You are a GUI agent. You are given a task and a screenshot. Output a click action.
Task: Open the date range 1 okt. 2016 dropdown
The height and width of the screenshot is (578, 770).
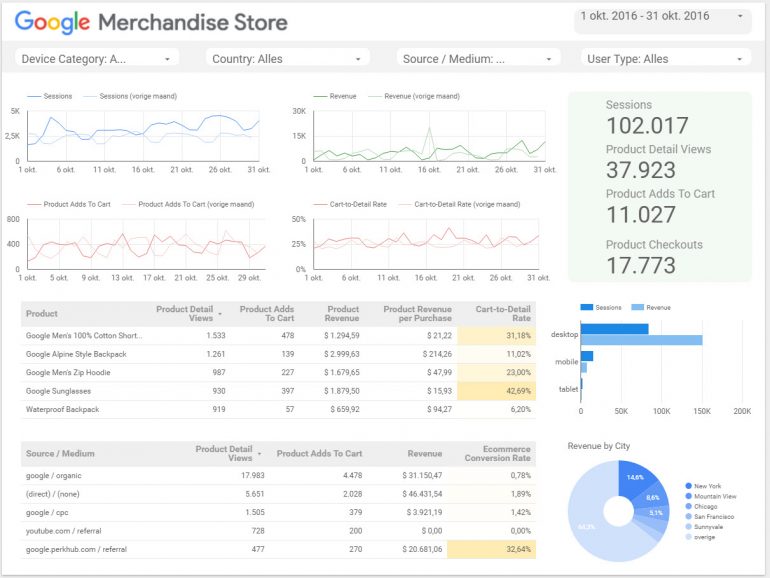click(x=662, y=20)
